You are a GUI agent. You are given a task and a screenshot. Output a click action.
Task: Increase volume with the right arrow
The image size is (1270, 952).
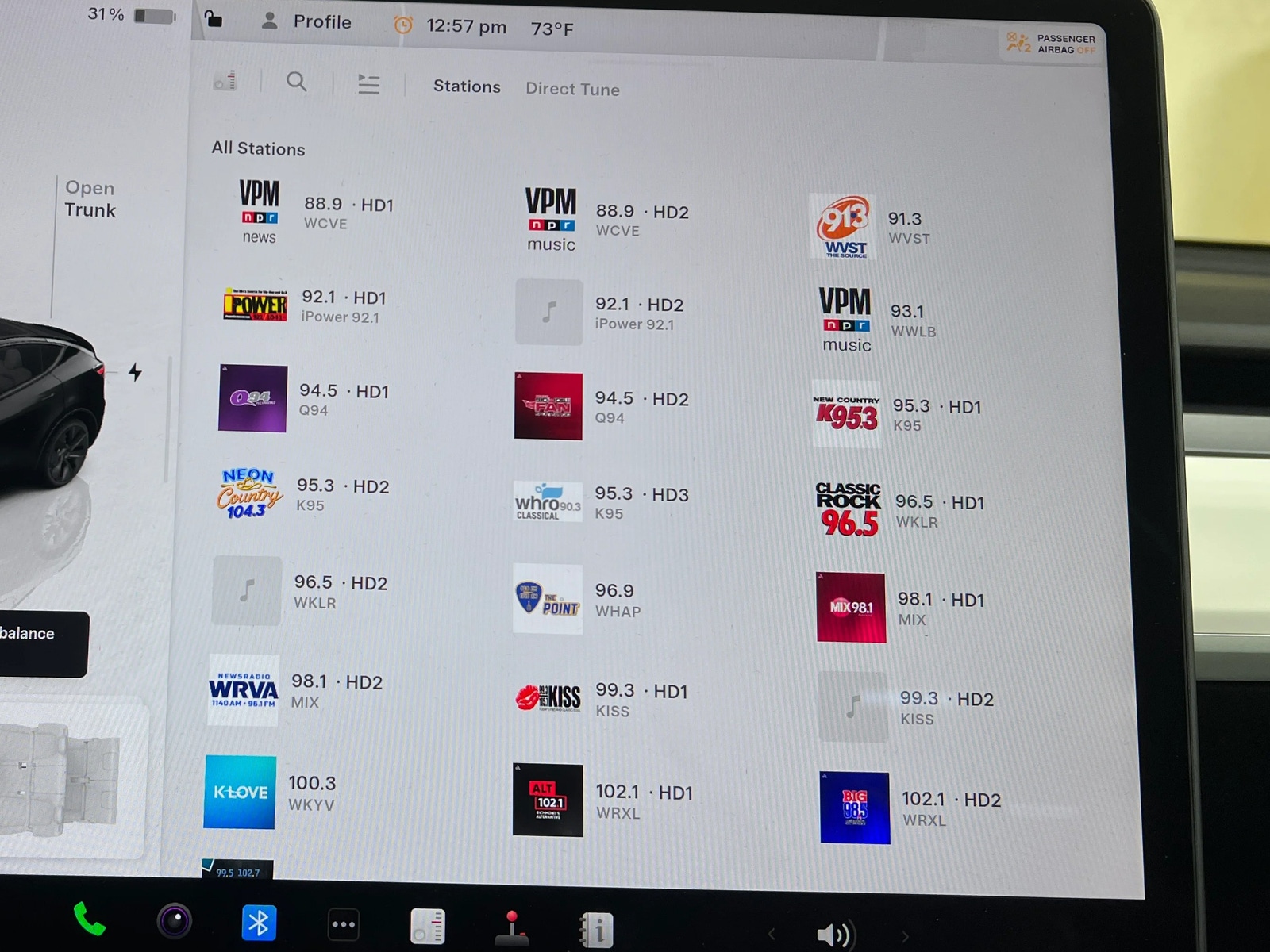(905, 937)
